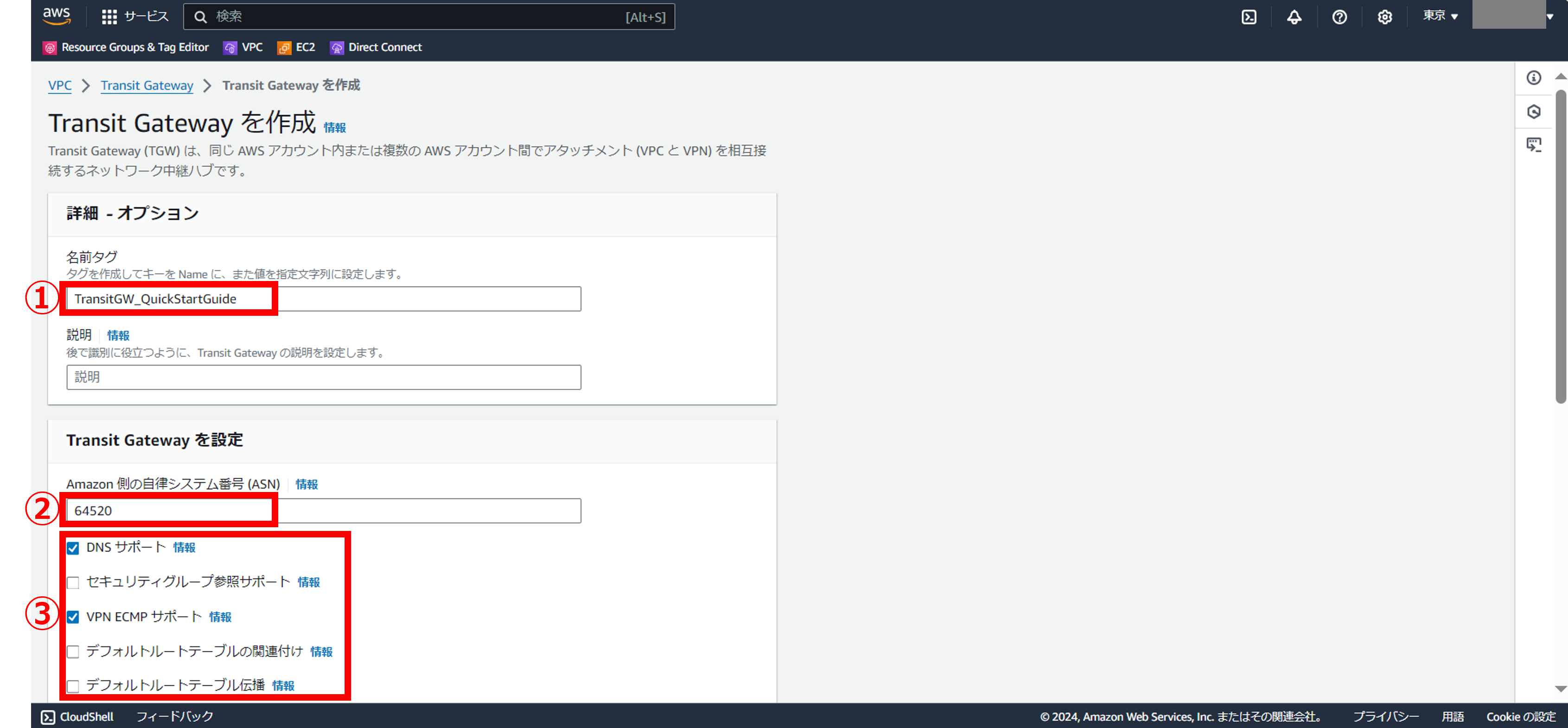Open the account menu dropdown arrow
The image size is (1568, 728).
(1550, 16)
